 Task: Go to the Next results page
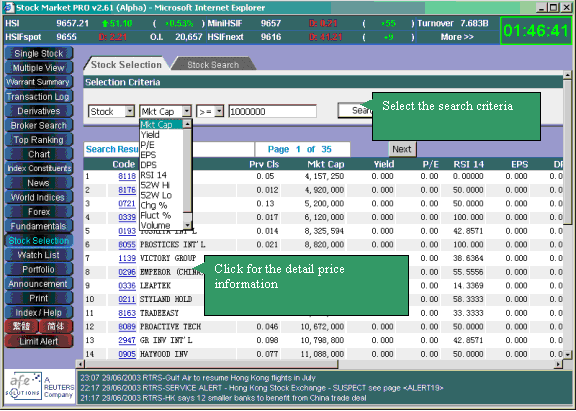coord(402,149)
